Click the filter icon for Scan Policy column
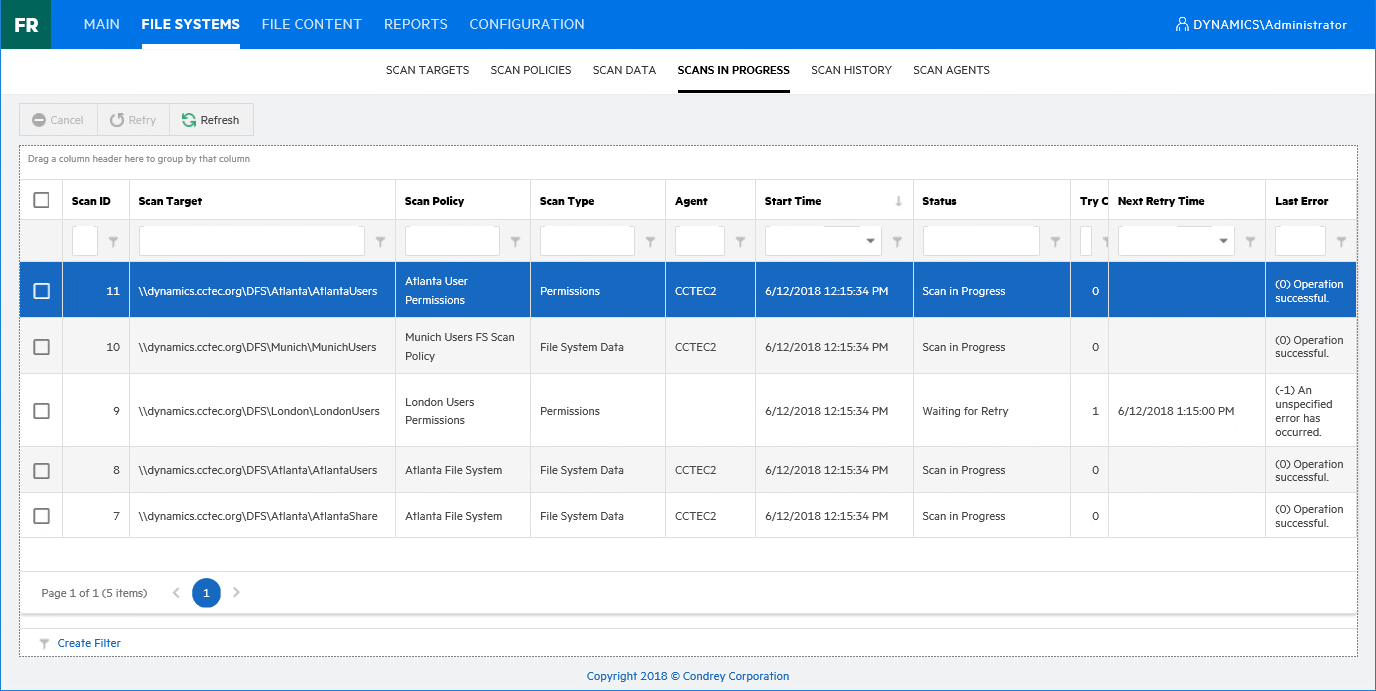Viewport: 1376px width, 691px height. tap(515, 241)
